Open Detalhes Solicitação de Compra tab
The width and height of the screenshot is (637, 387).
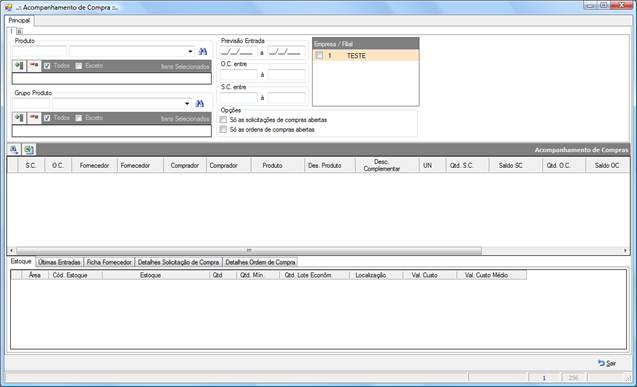[178, 262]
